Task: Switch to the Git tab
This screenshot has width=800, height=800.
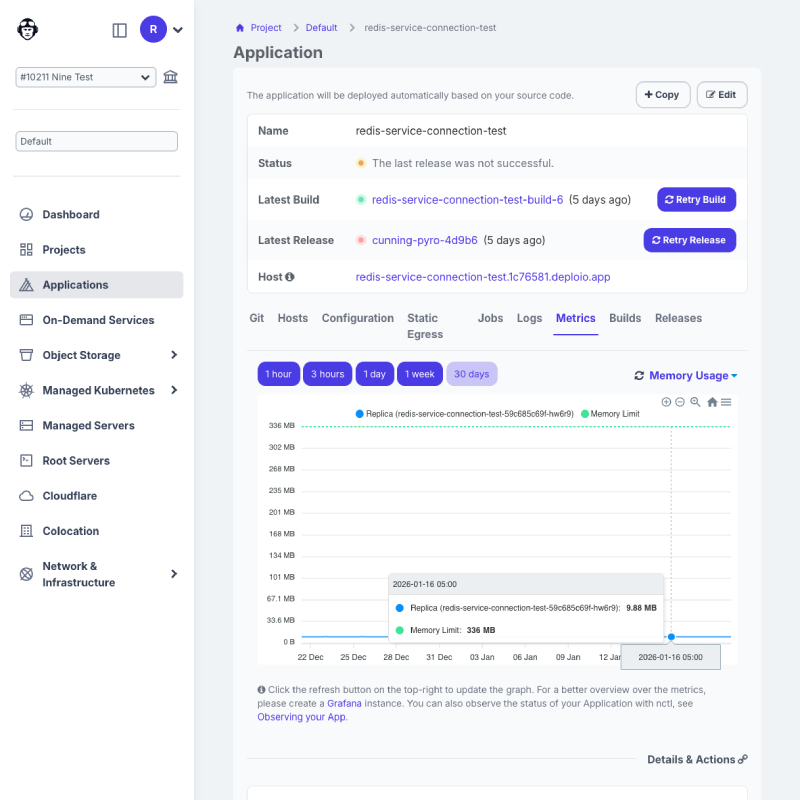Action: [x=257, y=318]
